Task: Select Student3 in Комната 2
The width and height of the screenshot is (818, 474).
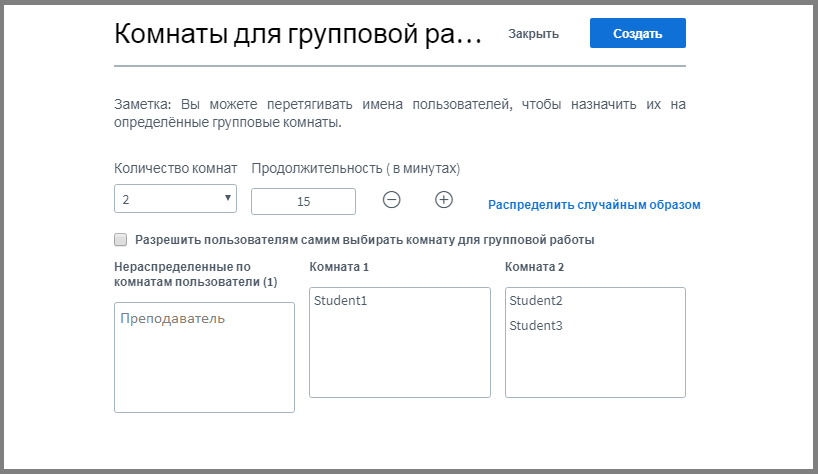Action: (536, 326)
